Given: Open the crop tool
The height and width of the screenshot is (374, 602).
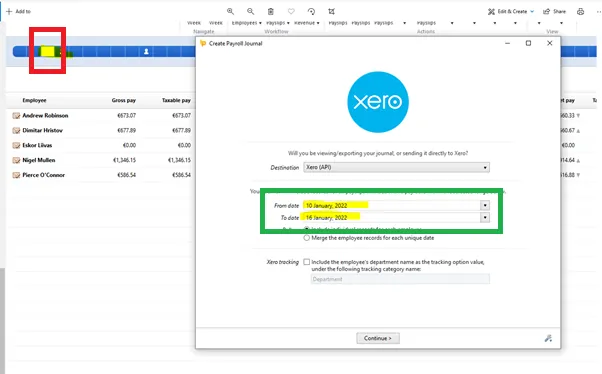Looking at the screenshot, I should click(332, 12).
